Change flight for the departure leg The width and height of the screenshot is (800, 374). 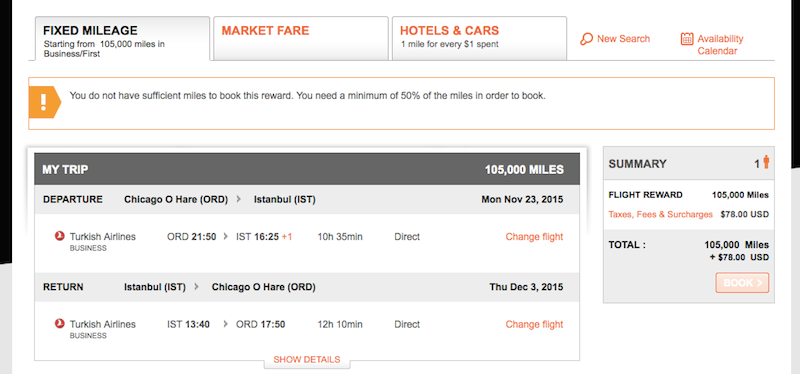coord(534,237)
